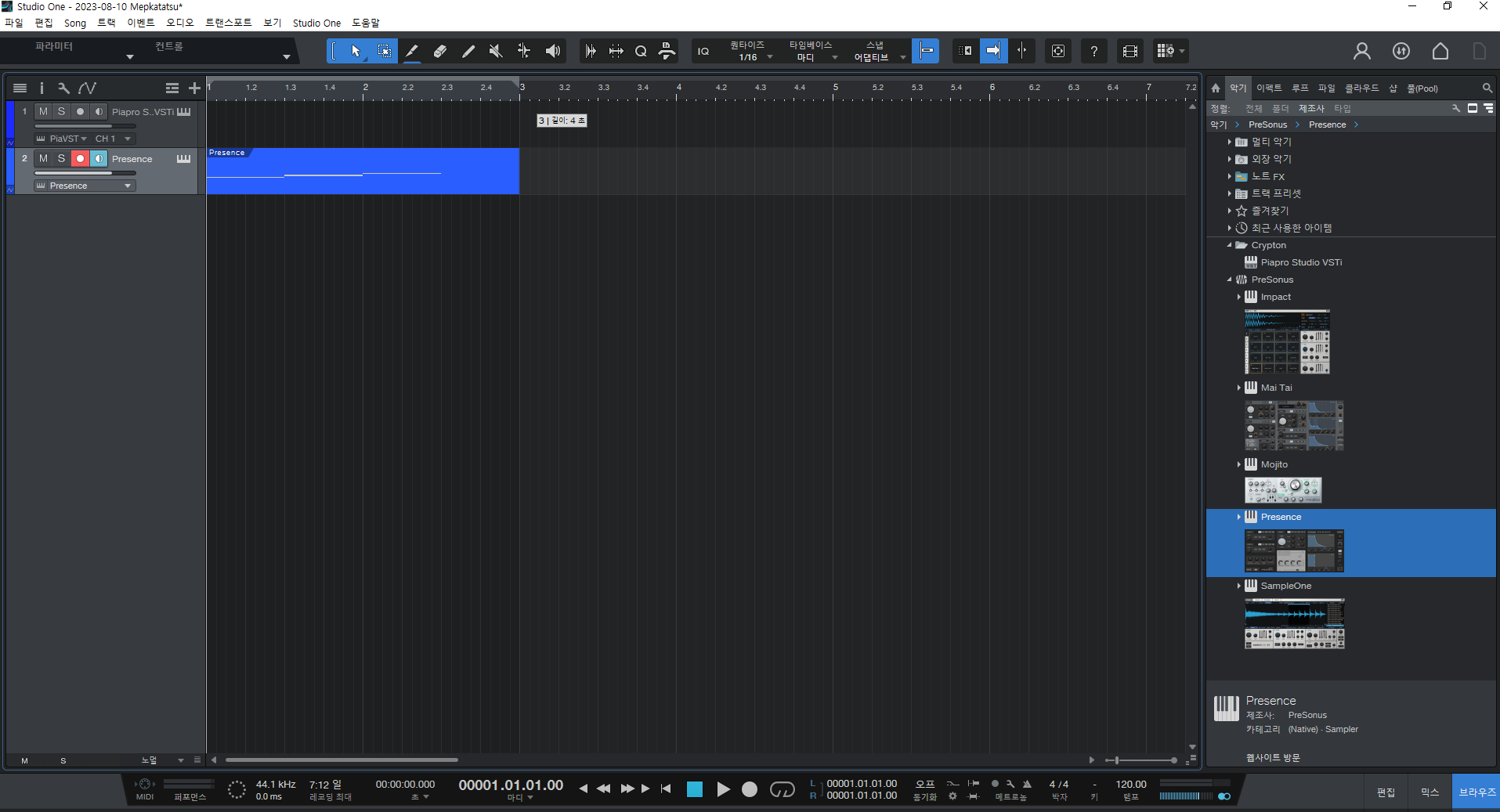Open the 믹스 mixer view
This screenshot has width=1500, height=812.
pos(1430,792)
